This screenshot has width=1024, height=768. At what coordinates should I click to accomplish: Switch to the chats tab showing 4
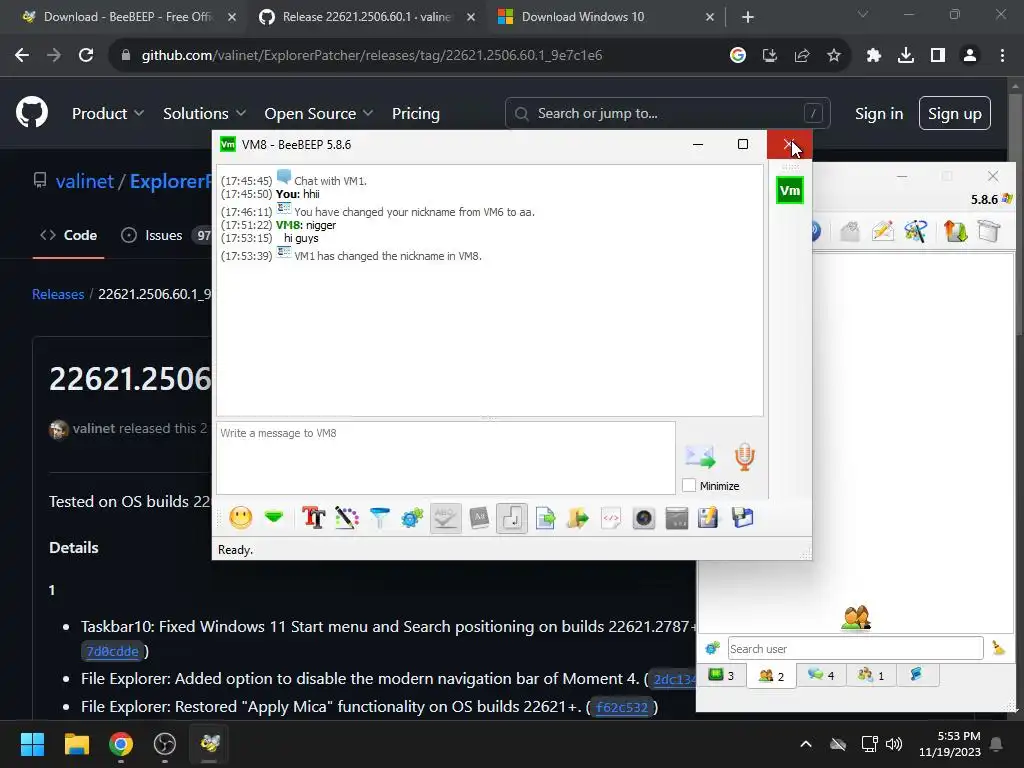[x=821, y=675]
